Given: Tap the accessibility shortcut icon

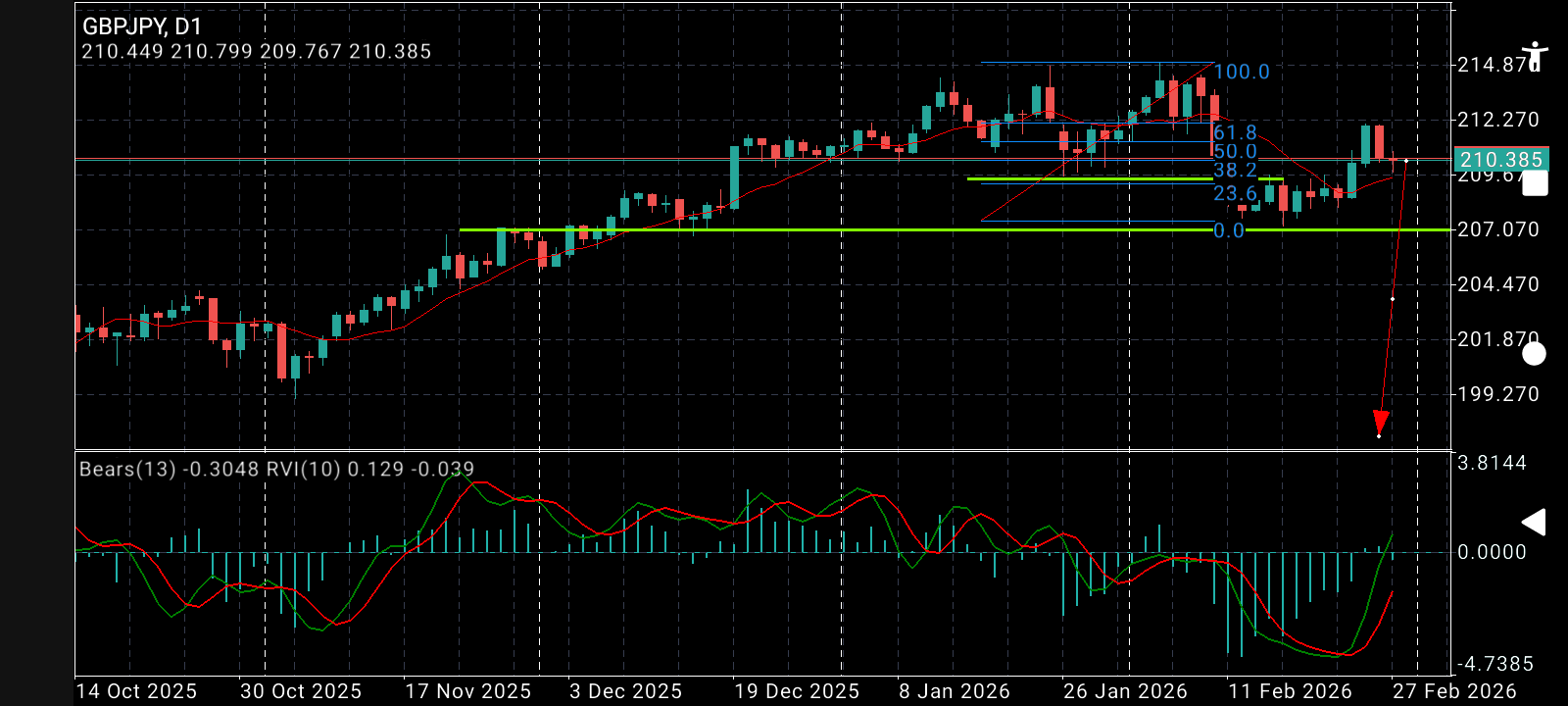Looking at the screenshot, I should tap(1535, 57).
